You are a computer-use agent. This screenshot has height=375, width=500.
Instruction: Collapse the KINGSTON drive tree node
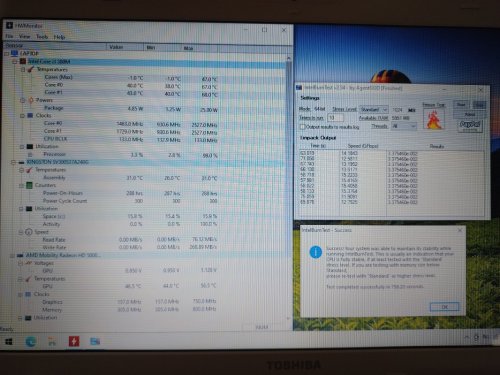pos(13,162)
